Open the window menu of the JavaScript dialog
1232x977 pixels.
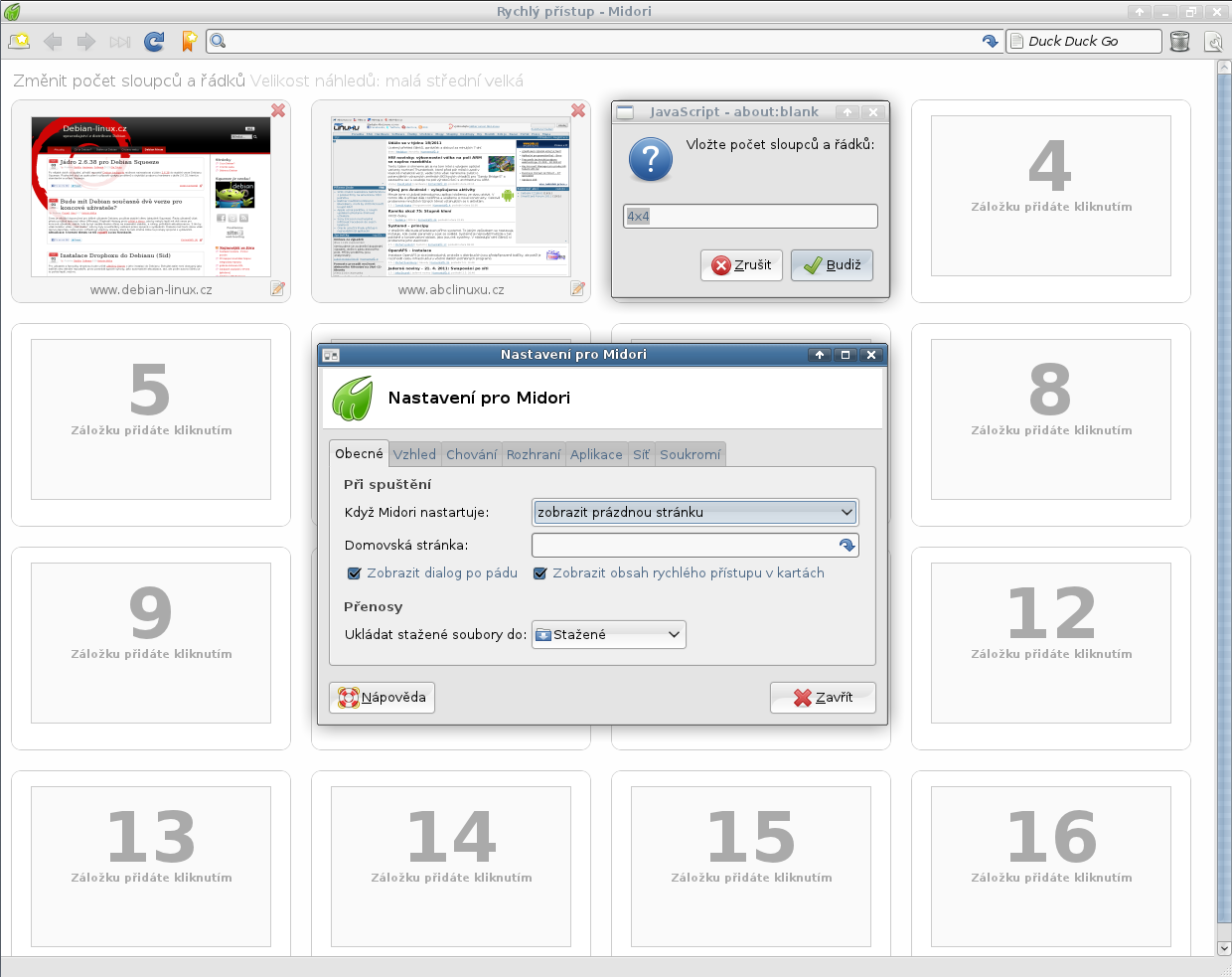(625, 112)
